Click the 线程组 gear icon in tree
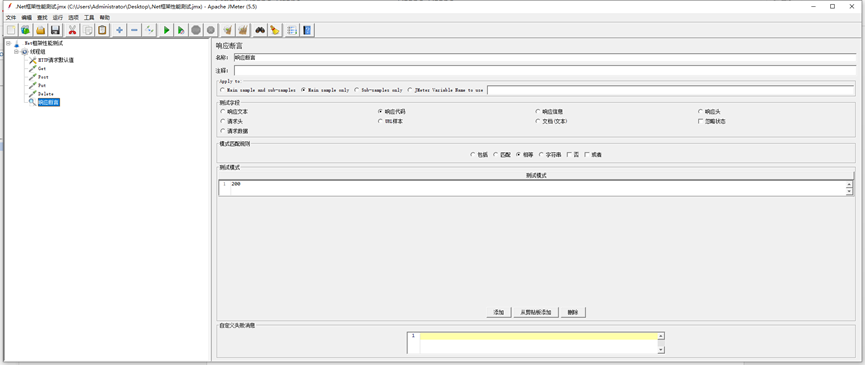865x365 pixels. [25, 51]
